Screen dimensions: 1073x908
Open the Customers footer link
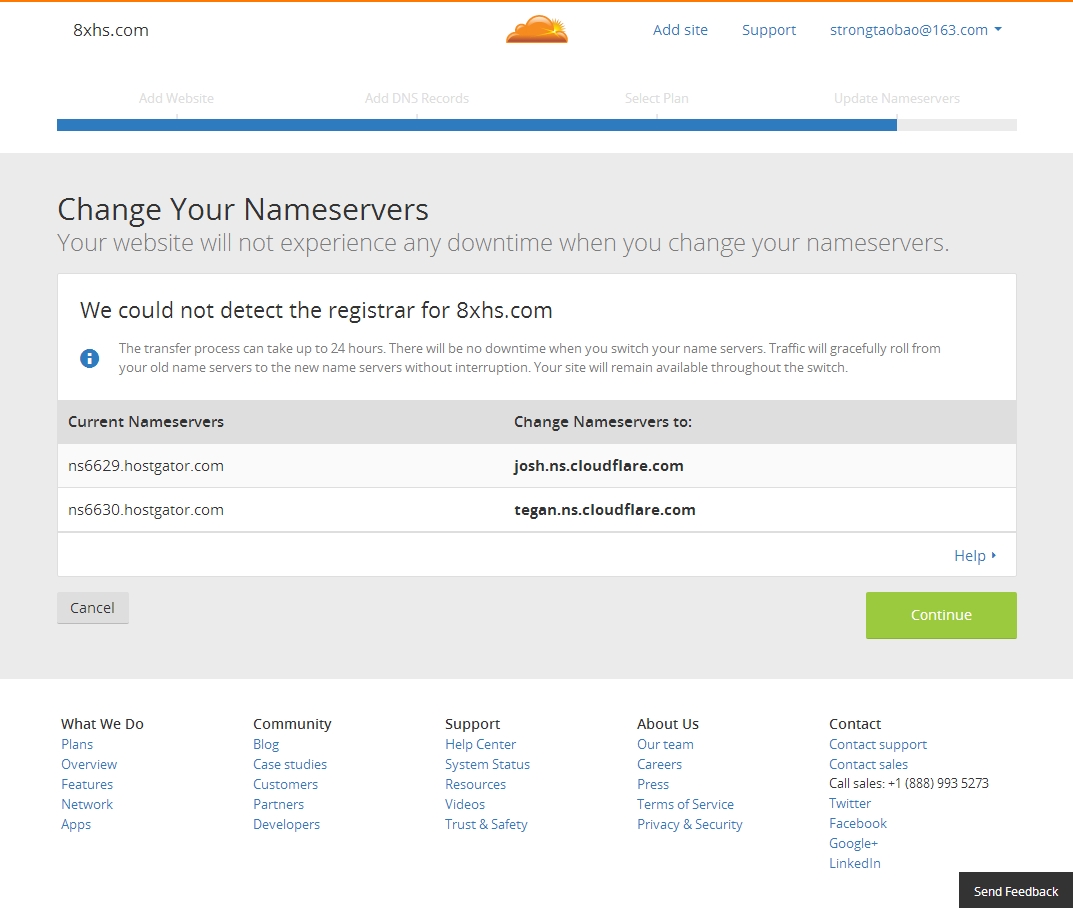point(285,784)
